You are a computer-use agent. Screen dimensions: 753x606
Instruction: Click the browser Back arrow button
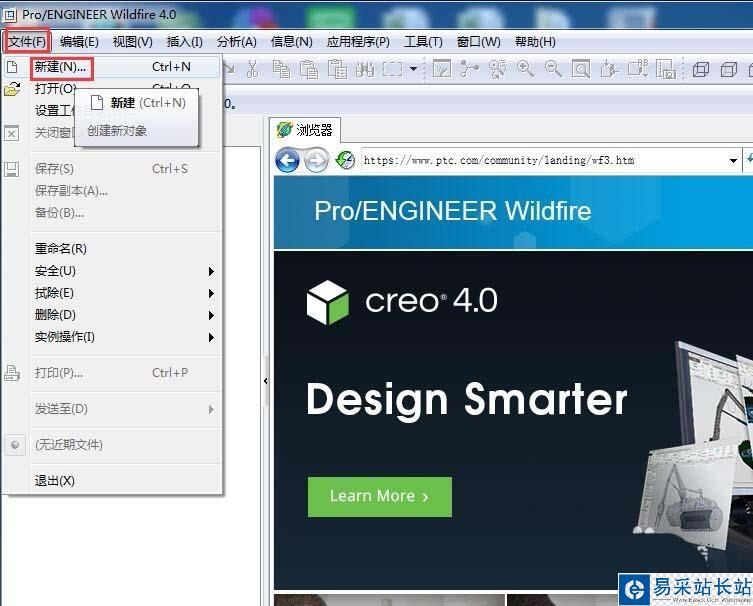coord(287,160)
